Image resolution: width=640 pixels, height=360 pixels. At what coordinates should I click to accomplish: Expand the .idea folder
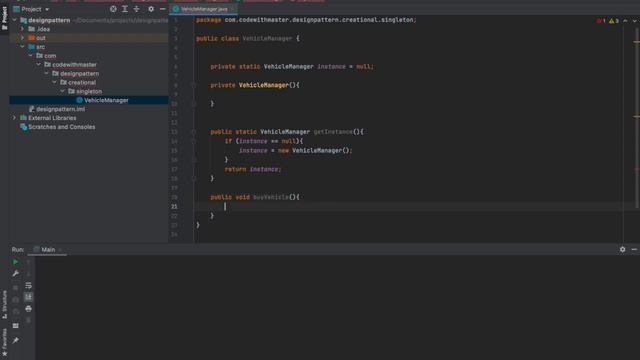[x=22, y=29]
